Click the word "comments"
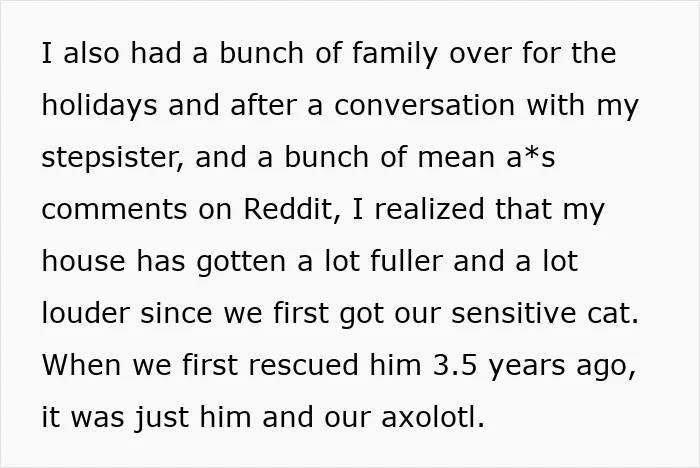 pyautogui.click(x=114, y=210)
